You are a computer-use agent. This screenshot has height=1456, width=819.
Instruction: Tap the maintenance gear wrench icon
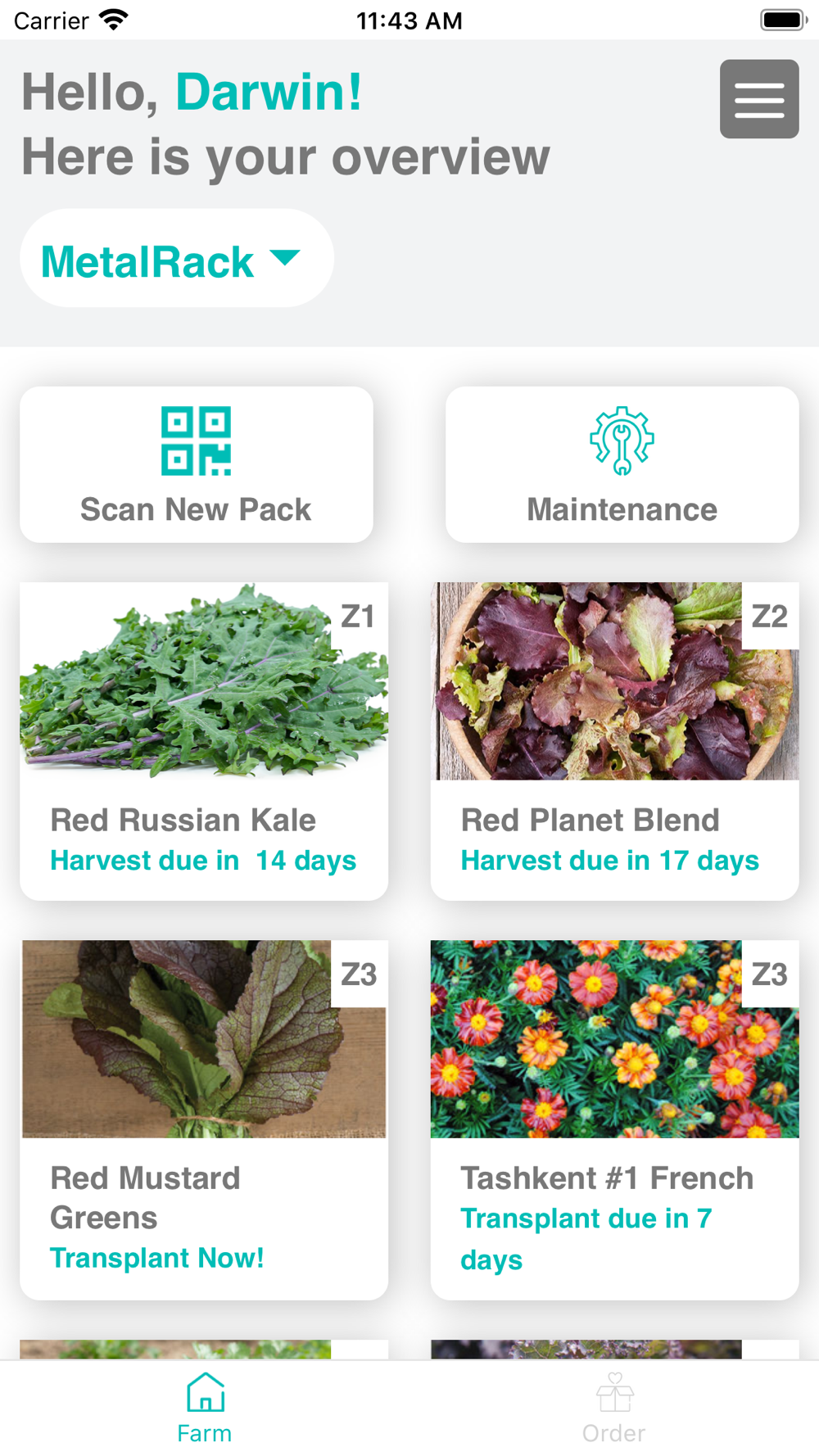click(x=622, y=441)
